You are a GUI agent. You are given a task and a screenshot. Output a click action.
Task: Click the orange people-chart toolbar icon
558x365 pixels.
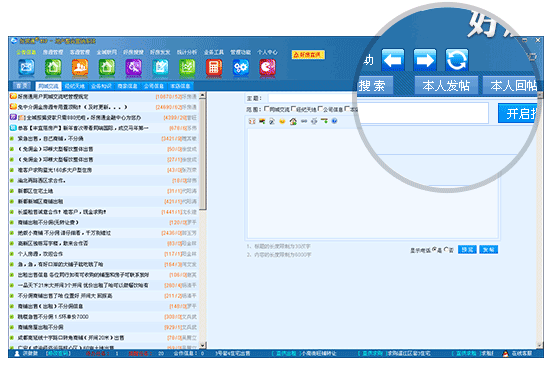[x=80, y=68]
